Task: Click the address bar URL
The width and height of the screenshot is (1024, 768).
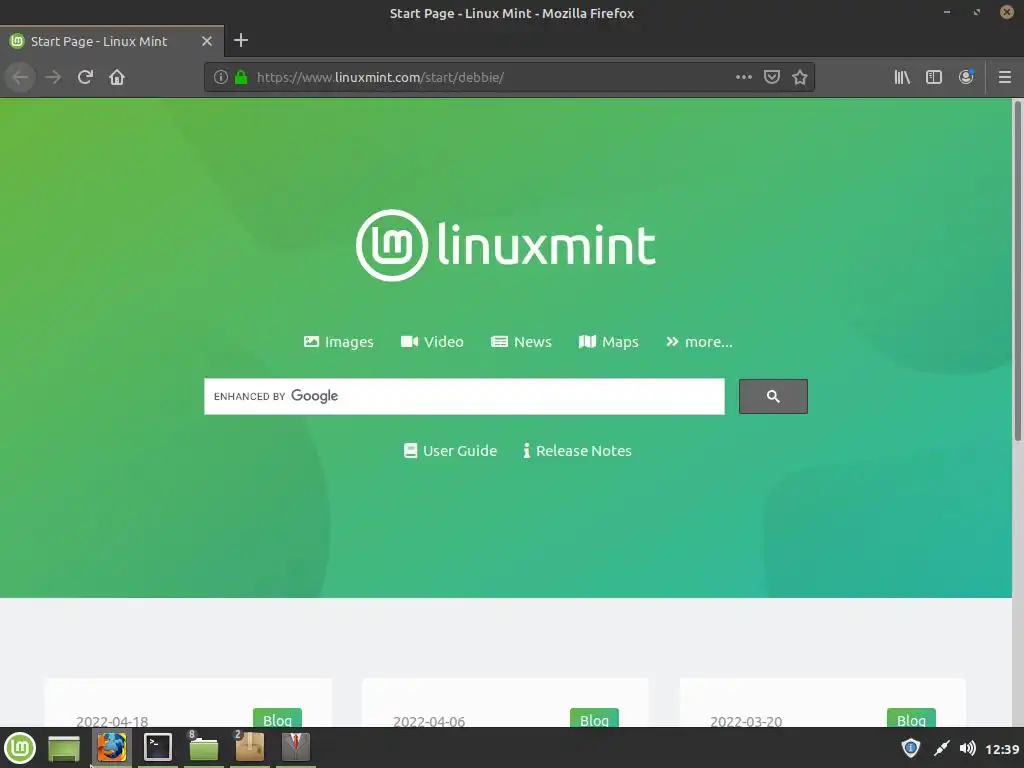Action: coord(380,77)
